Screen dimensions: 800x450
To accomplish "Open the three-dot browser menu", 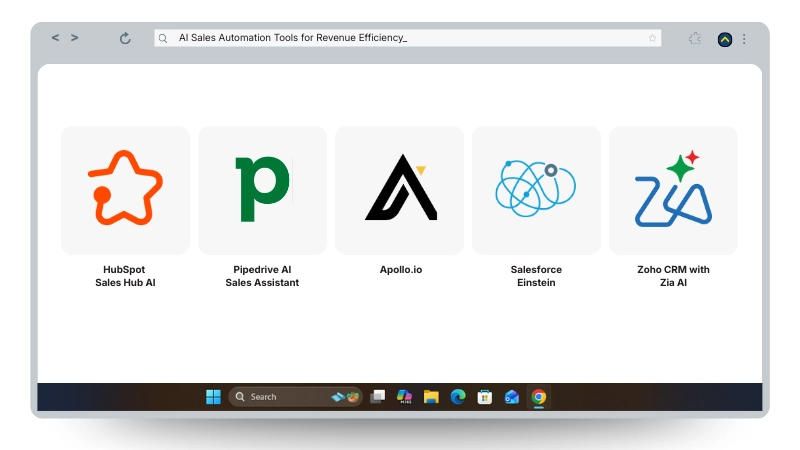I will pyautogui.click(x=744, y=39).
